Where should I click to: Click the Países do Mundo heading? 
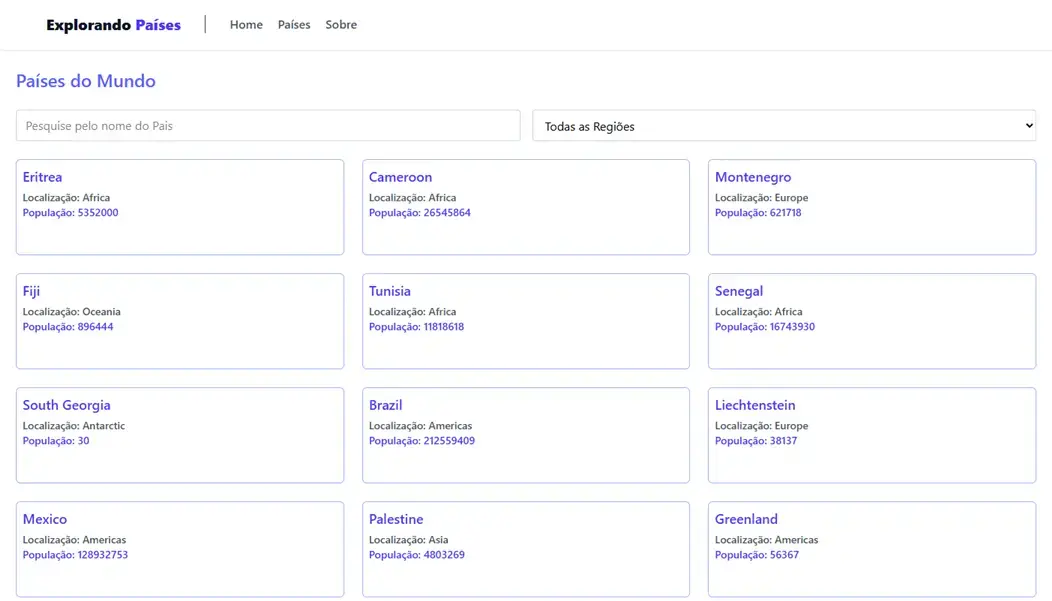(x=86, y=81)
